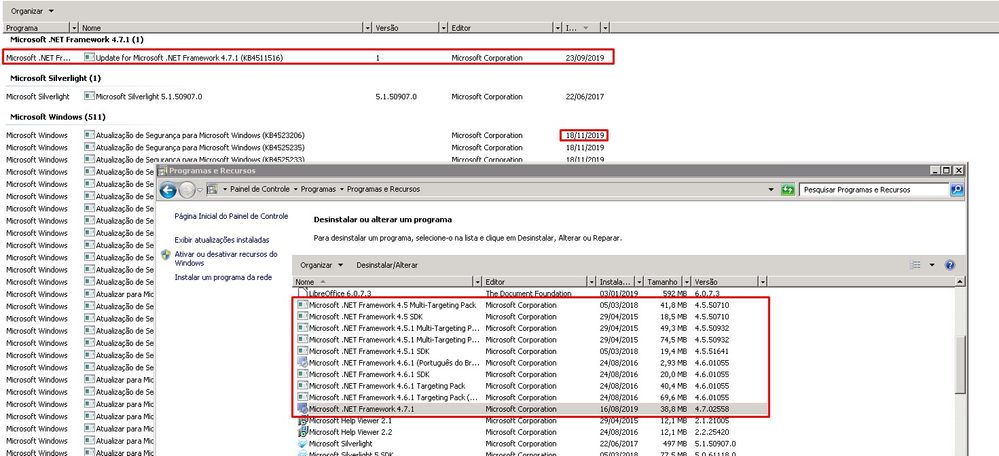Select Programas in the address breadcrumb
Image resolution: width=999 pixels, height=456 pixels.
pyautogui.click(x=319, y=189)
